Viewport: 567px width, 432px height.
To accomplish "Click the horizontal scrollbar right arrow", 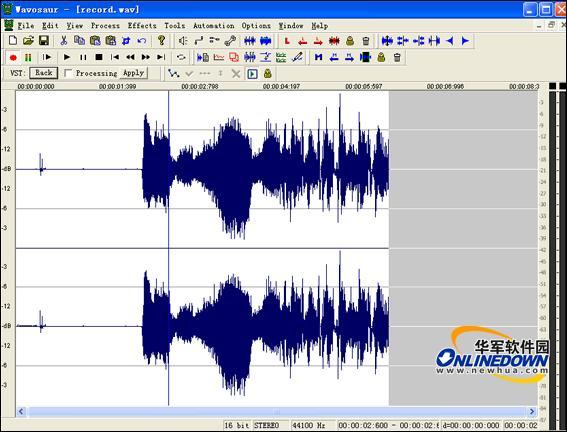I will [x=532, y=411].
